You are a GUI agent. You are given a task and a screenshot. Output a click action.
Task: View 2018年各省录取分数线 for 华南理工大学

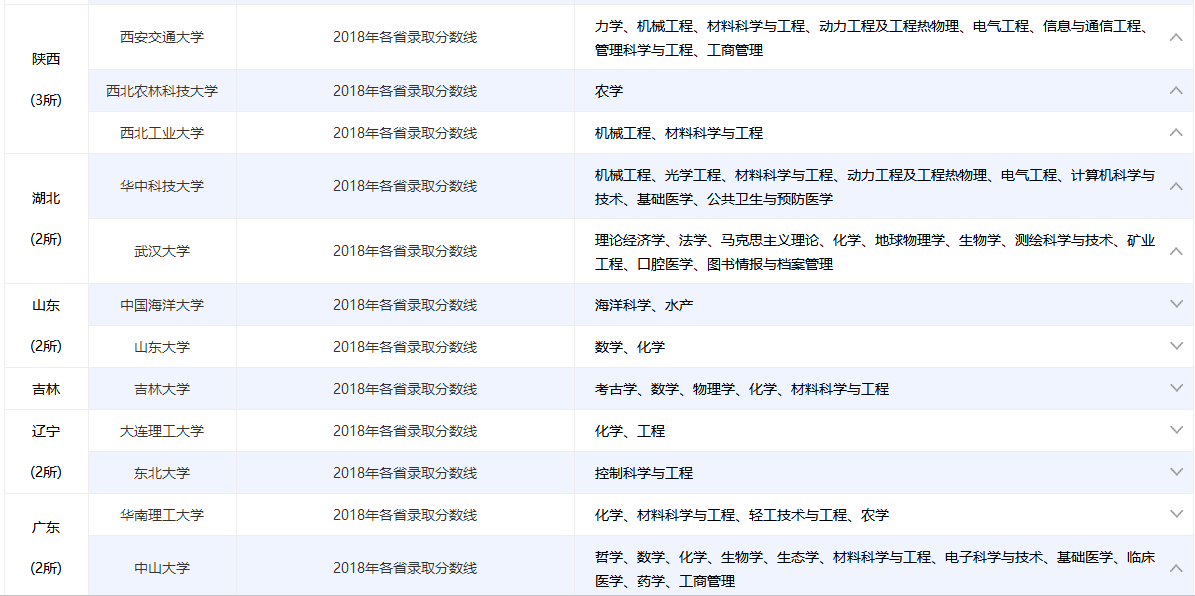(x=405, y=514)
